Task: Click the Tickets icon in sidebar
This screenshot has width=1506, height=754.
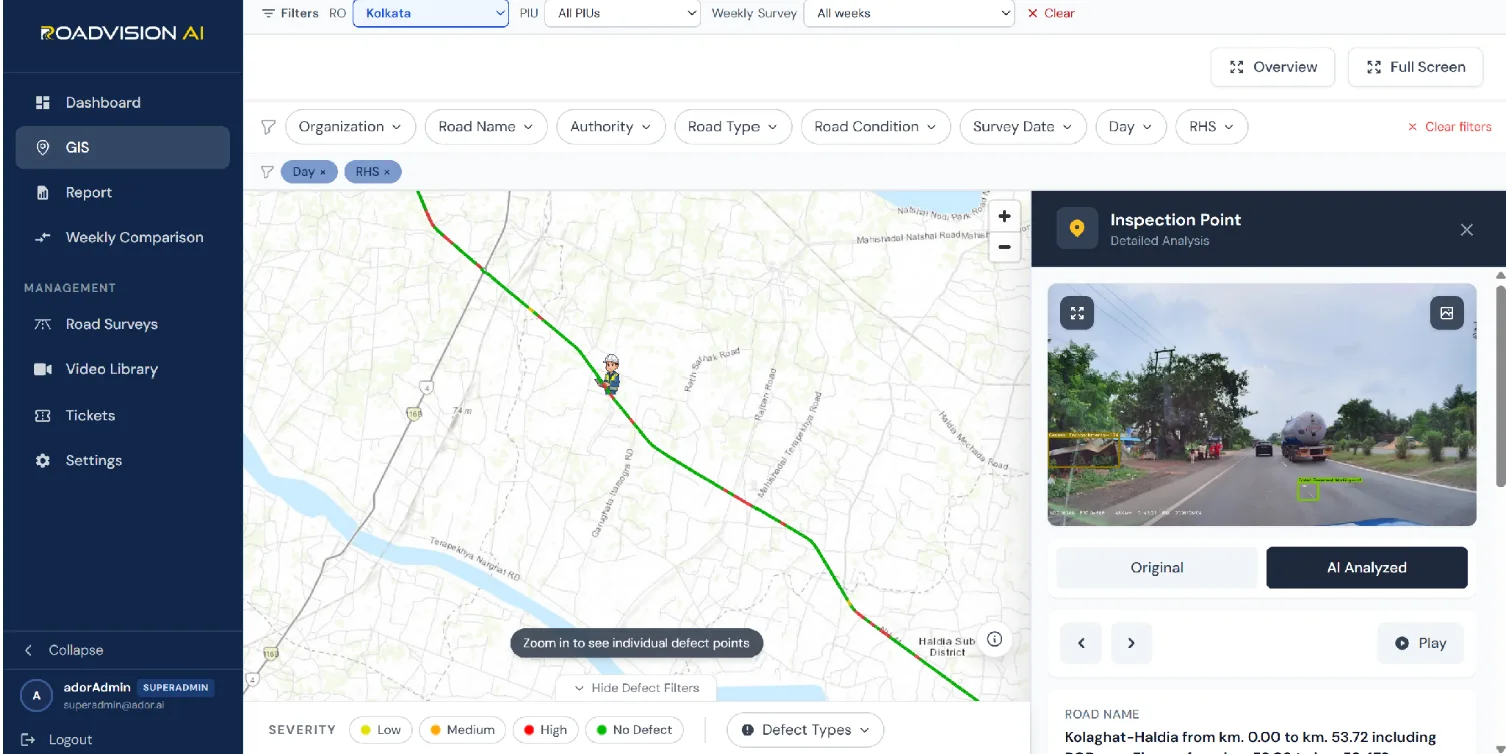Action: click(43, 415)
